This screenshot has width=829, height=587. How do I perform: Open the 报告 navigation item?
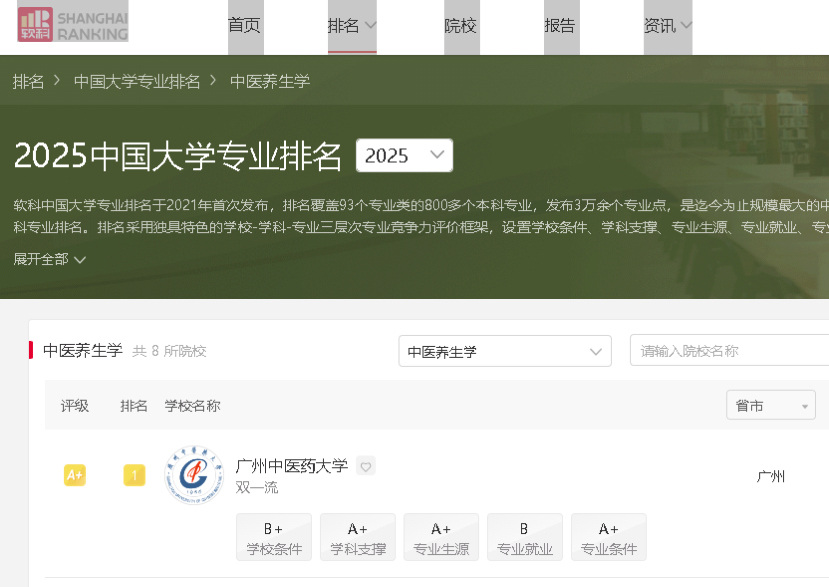[560, 26]
